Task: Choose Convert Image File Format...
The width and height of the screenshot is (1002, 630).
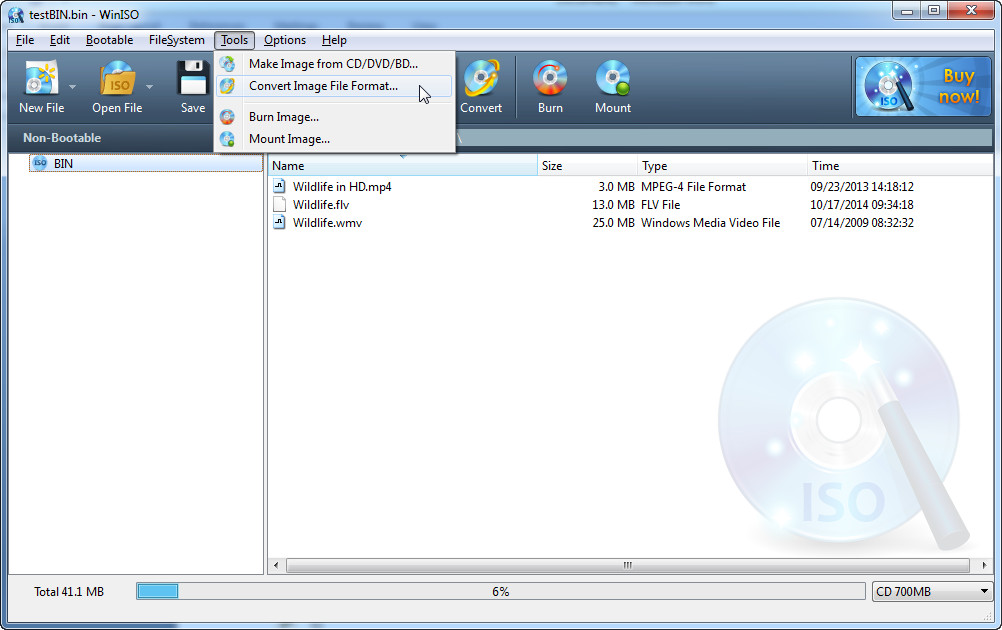Action: 335,86
